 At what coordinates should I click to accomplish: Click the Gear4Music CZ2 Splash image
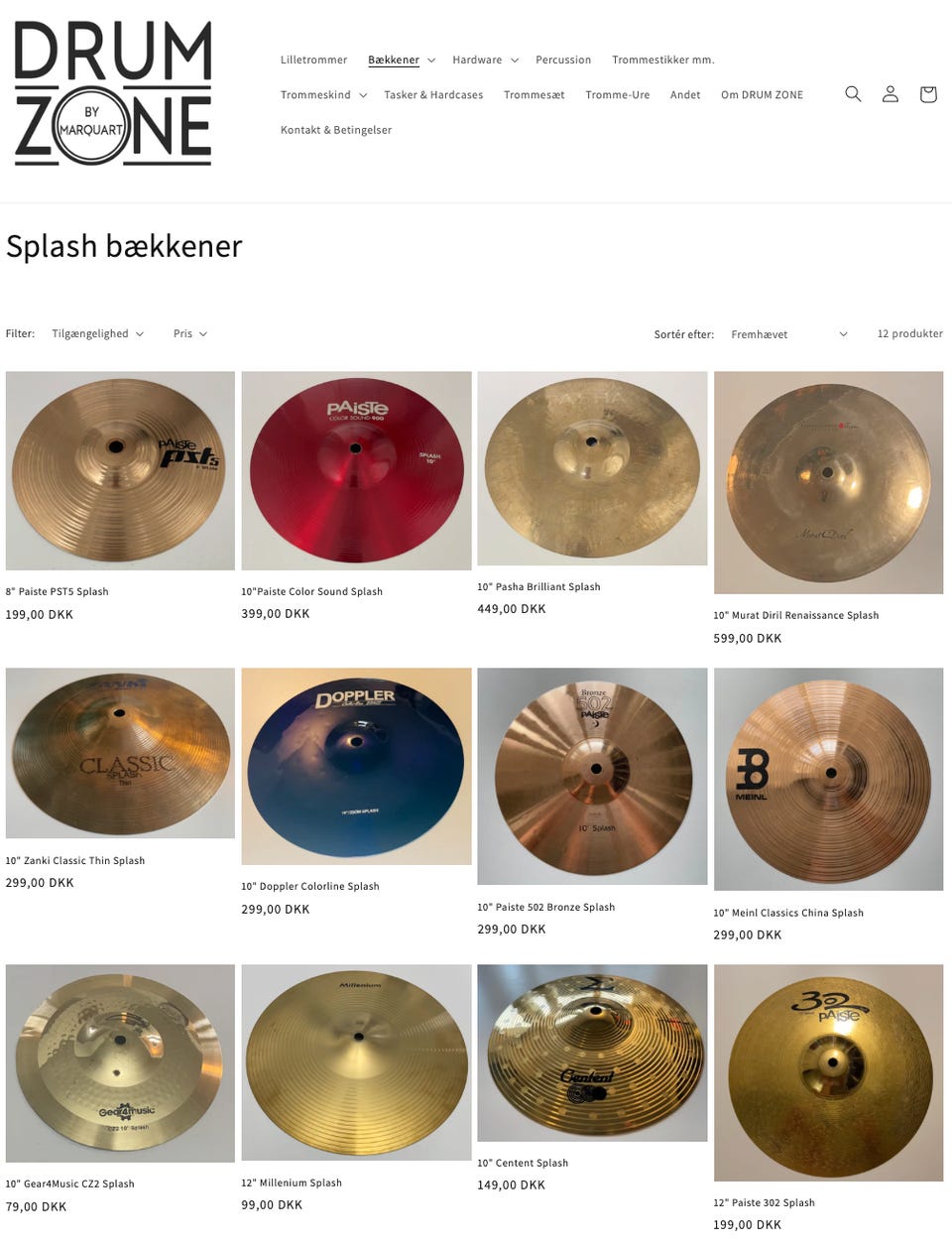click(120, 1063)
